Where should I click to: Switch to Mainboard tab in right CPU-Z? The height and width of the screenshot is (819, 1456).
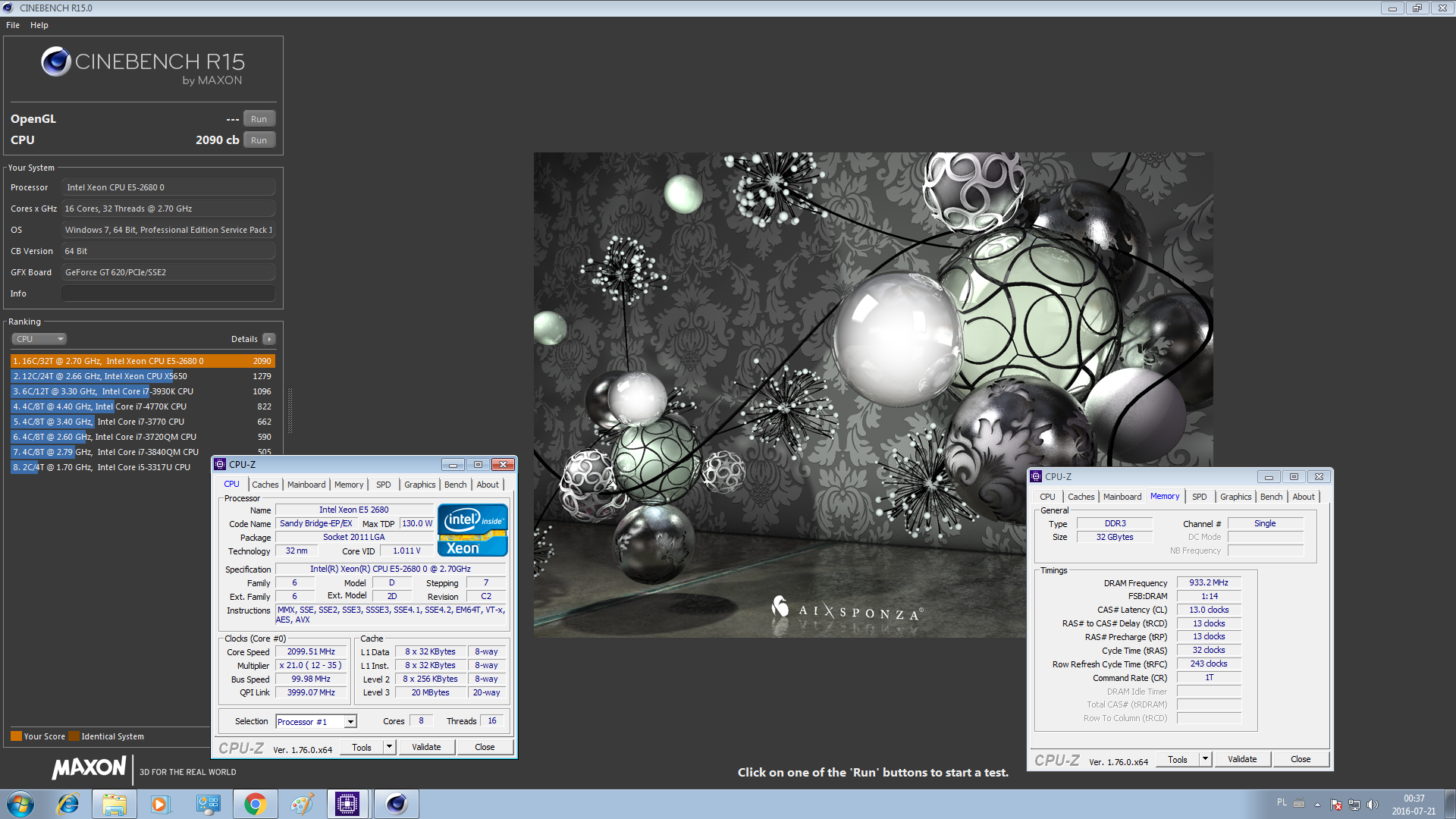(1122, 497)
